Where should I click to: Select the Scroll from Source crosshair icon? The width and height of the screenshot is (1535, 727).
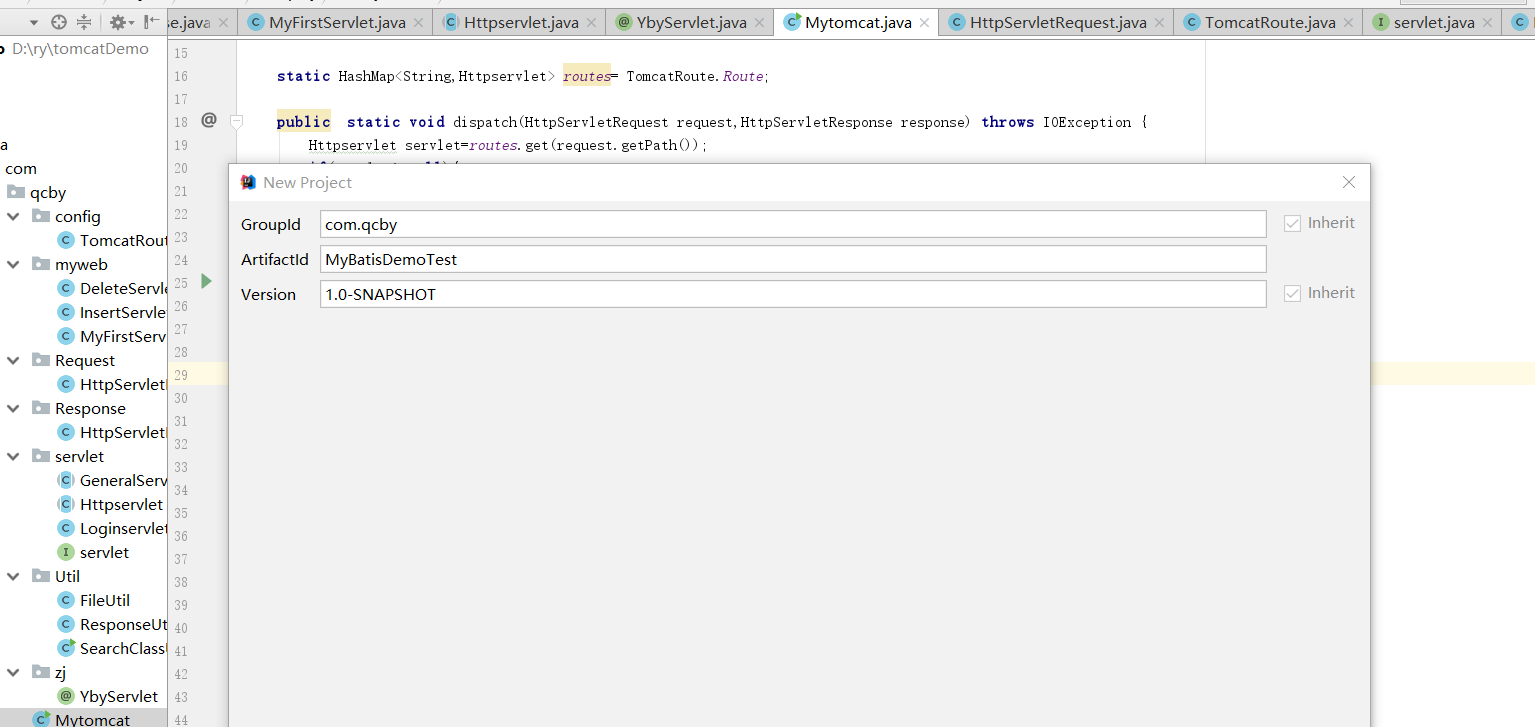(x=58, y=21)
